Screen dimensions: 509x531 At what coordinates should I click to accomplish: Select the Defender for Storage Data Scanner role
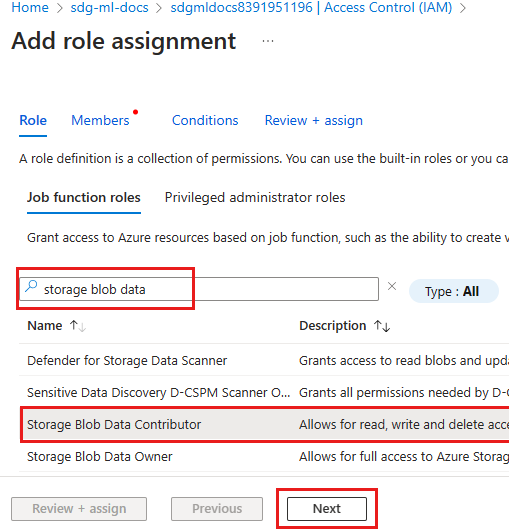127,361
